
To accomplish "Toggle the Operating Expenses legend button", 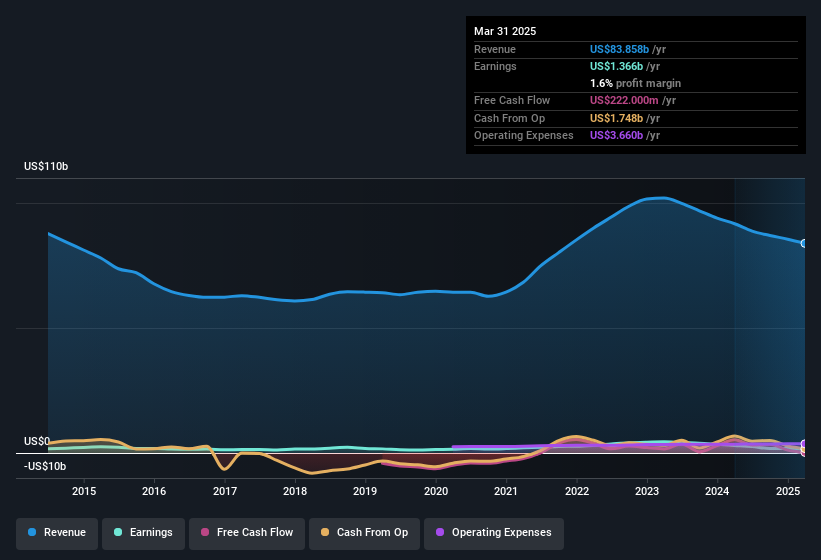I will [494, 533].
